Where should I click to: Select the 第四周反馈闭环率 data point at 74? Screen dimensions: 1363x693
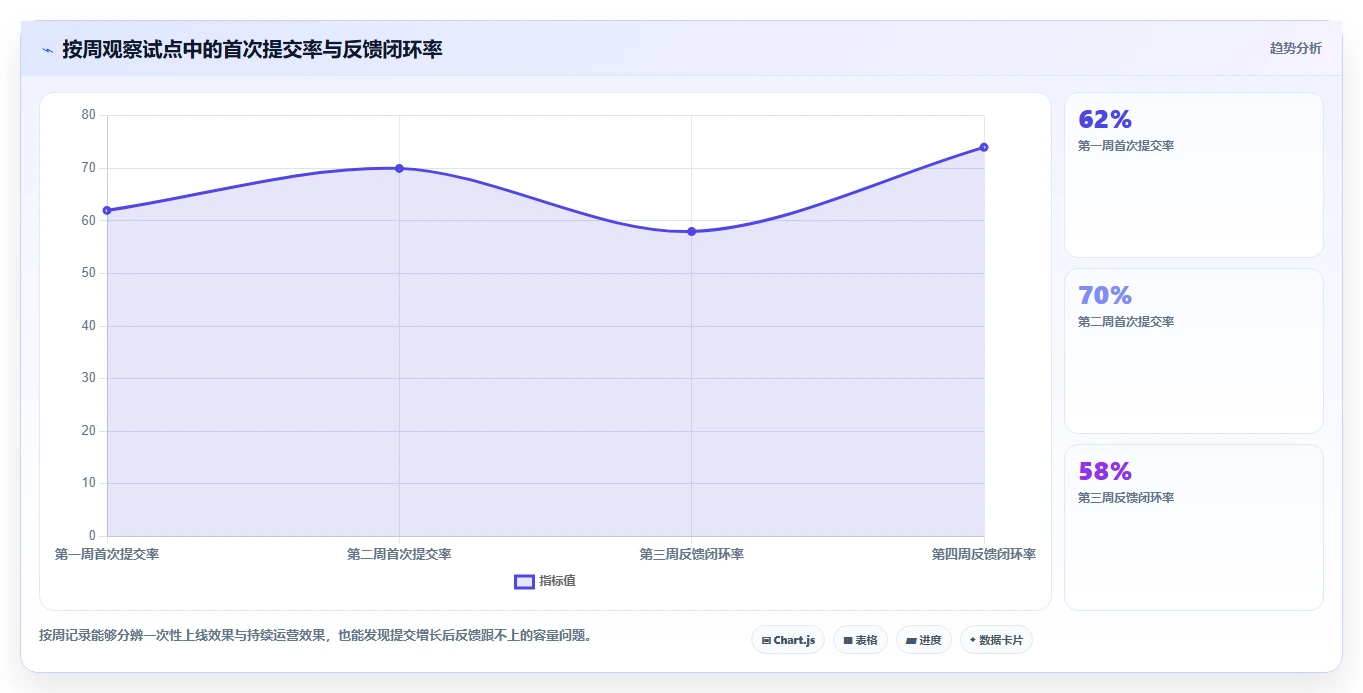coord(984,147)
